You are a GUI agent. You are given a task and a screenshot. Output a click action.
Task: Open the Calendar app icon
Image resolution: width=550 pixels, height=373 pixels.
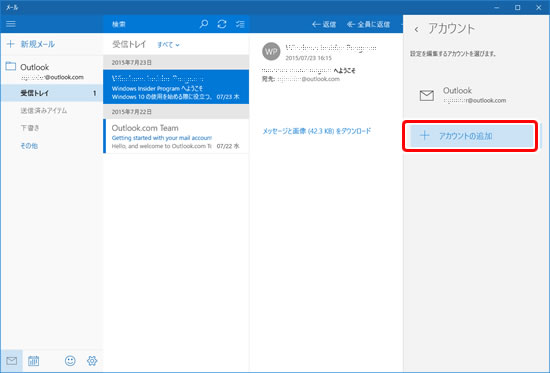[33, 360]
